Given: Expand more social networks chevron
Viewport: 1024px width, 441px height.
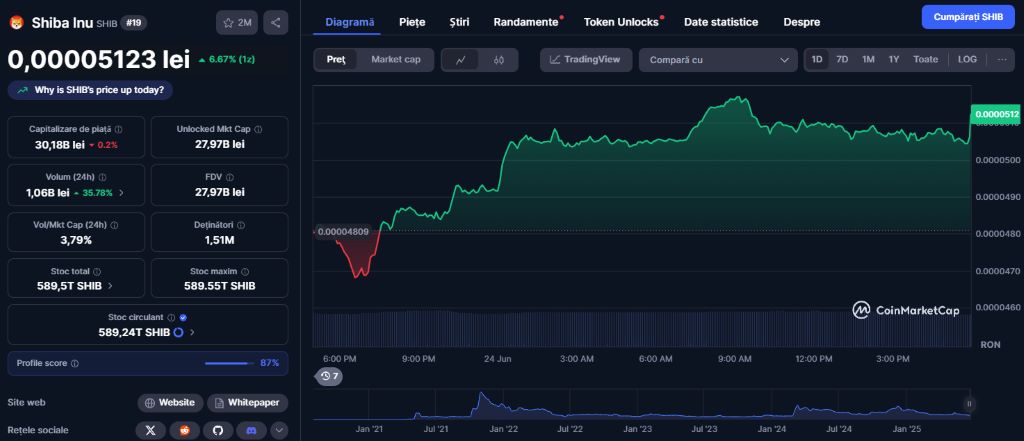Looking at the screenshot, I should [279, 430].
